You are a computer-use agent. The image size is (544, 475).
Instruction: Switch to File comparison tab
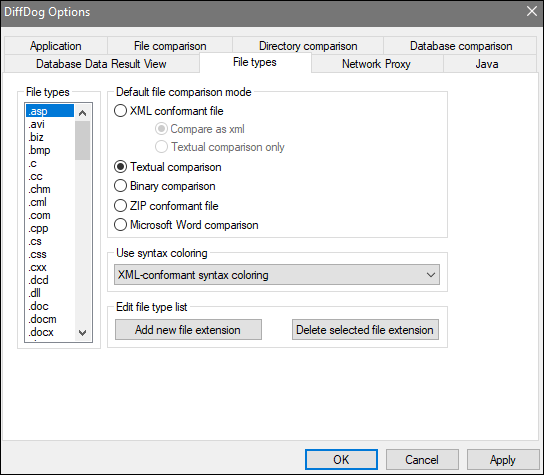point(170,46)
